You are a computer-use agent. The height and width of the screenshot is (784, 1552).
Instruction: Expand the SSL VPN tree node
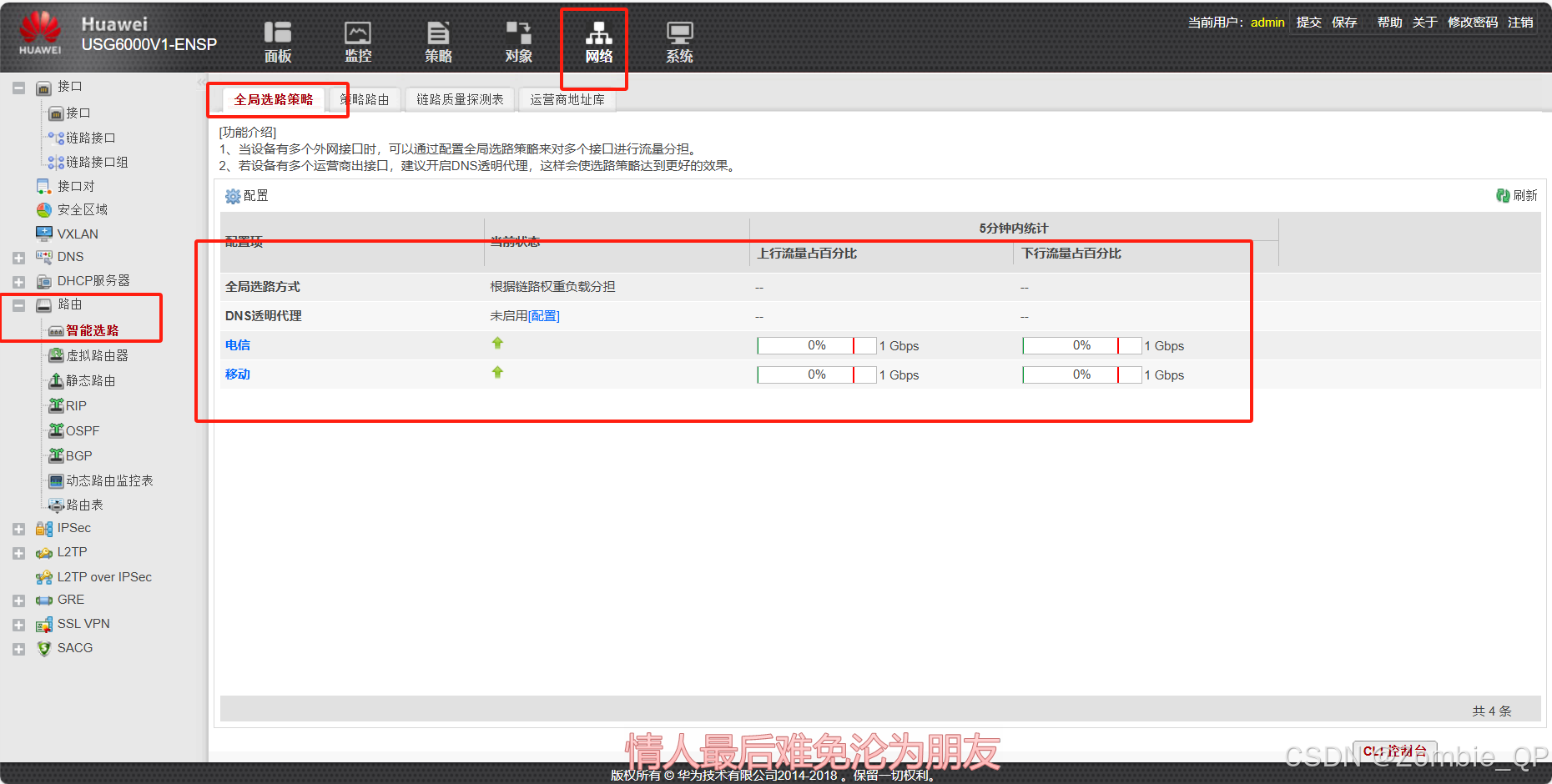pos(18,625)
